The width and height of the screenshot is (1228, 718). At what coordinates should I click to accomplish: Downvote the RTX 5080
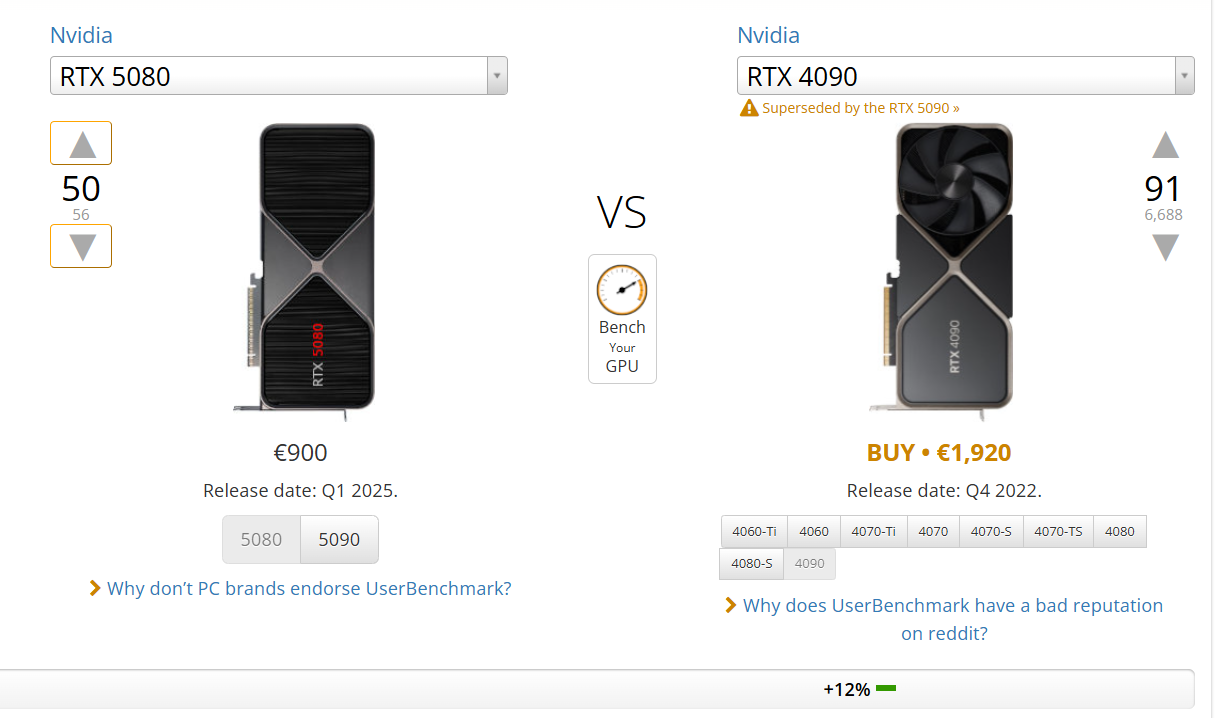(x=81, y=246)
